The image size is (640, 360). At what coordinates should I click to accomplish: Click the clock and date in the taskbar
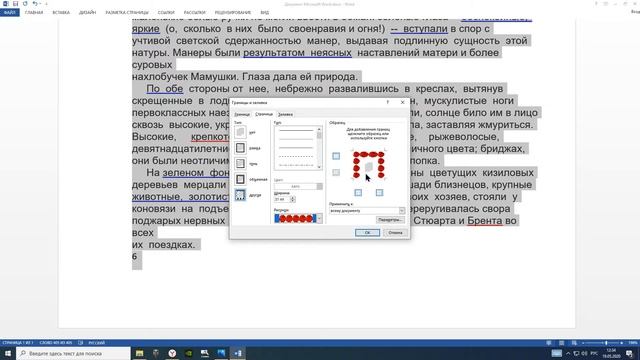611,353
